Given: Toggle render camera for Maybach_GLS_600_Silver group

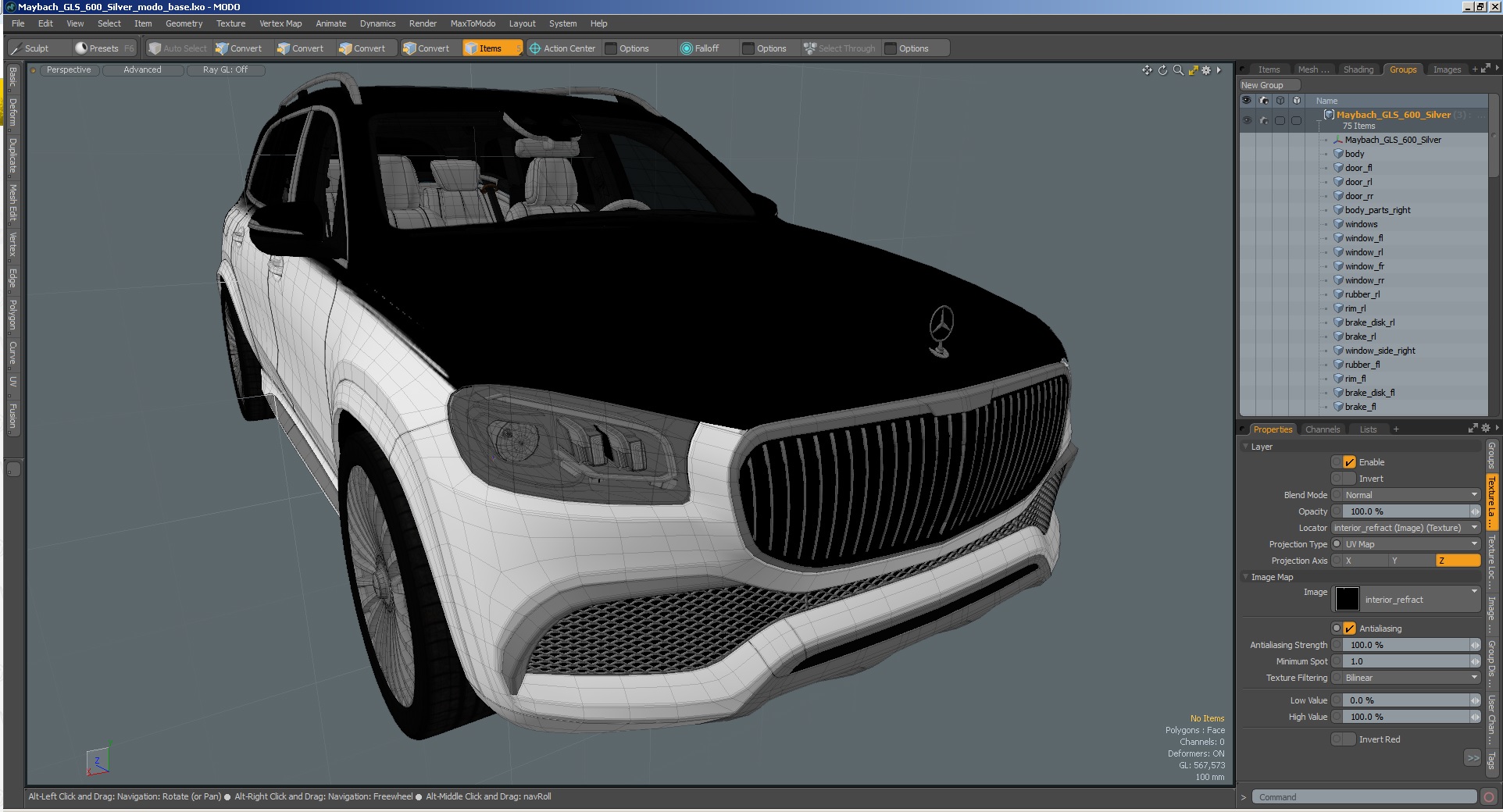Looking at the screenshot, I should coord(1264,120).
